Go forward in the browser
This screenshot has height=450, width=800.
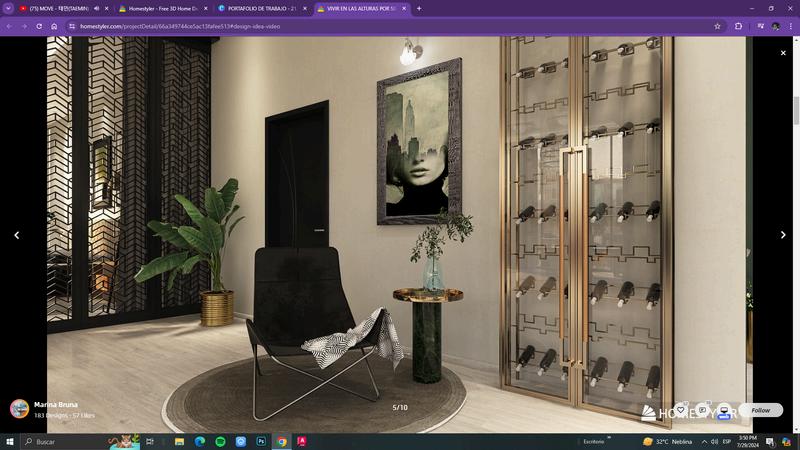click(x=24, y=26)
